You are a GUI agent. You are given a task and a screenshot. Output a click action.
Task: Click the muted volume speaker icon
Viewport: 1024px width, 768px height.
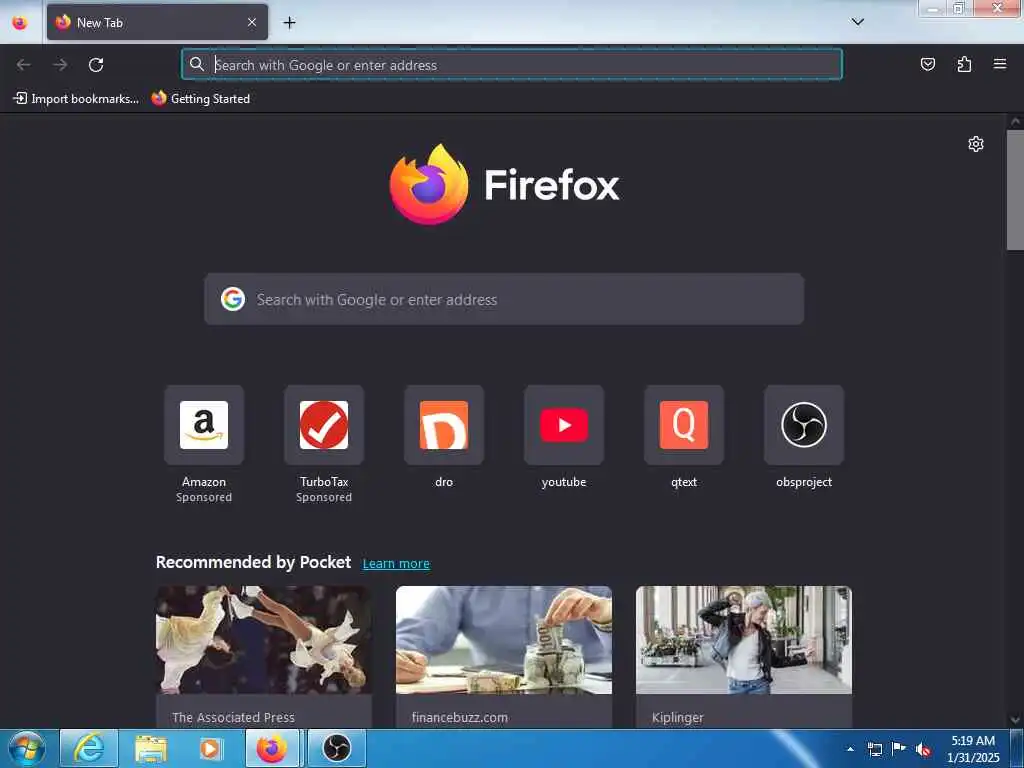[x=923, y=750]
